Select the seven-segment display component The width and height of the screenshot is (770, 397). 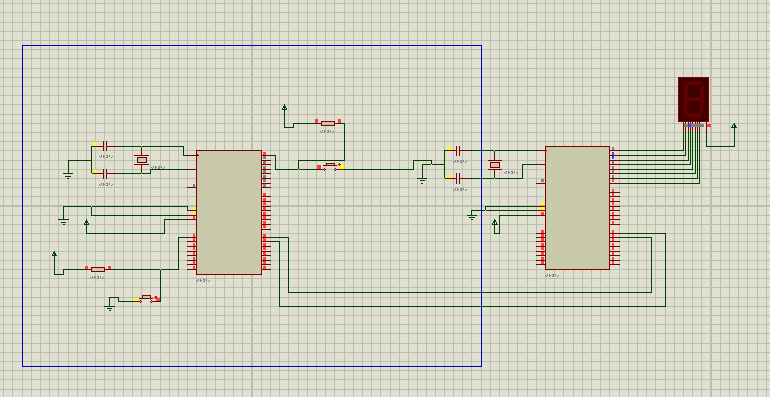tap(693, 100)
